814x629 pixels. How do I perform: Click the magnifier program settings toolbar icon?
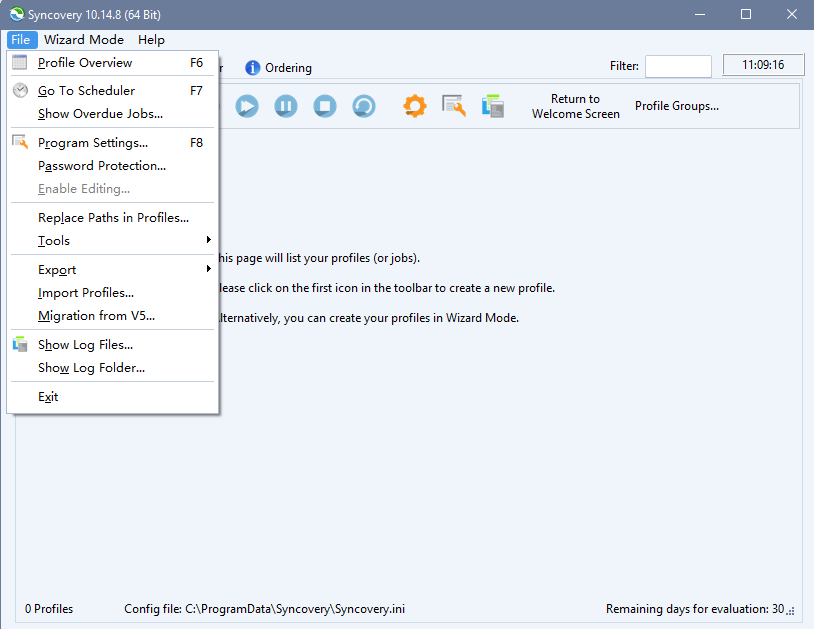tap(454, 106)
